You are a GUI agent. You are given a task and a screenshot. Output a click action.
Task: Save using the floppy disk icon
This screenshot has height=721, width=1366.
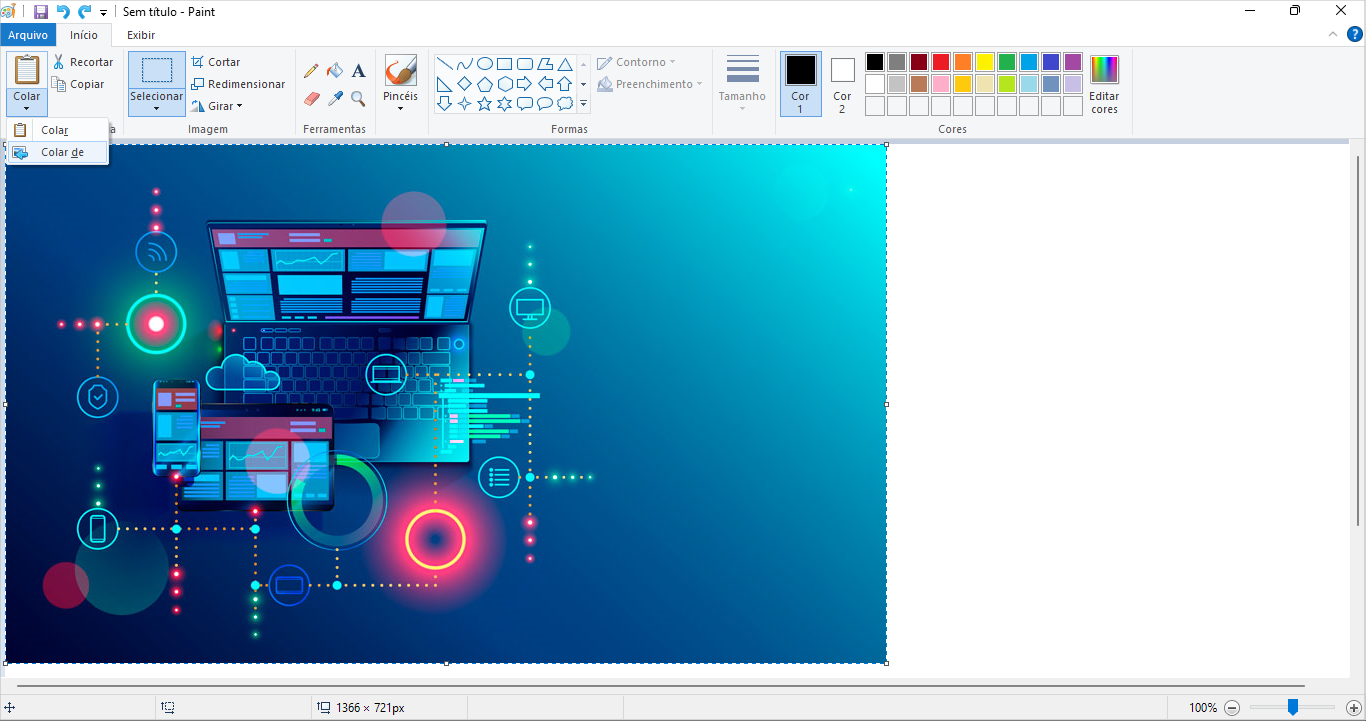point(41,12)
